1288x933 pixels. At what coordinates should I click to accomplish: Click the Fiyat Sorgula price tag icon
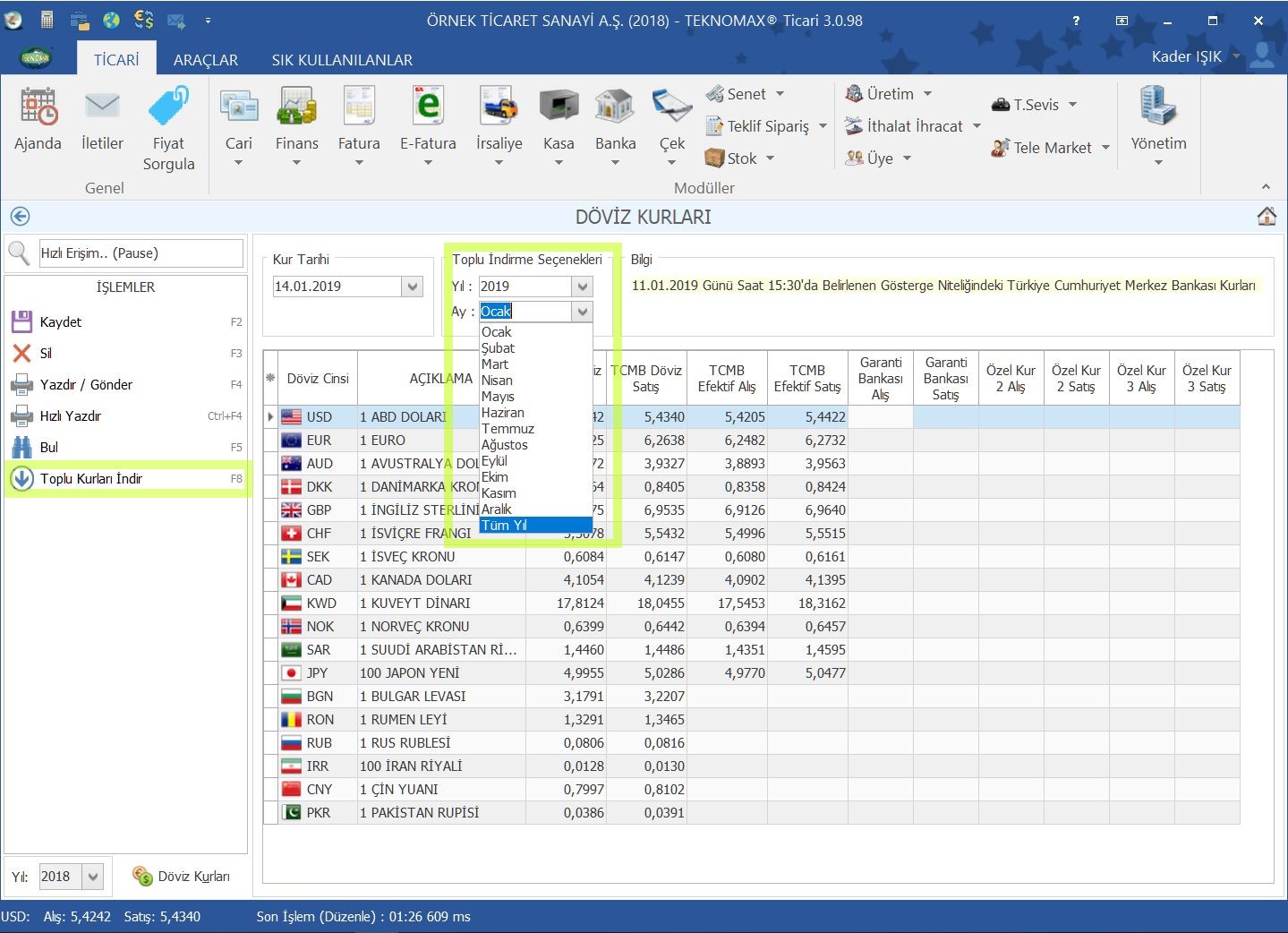(168, 107)
